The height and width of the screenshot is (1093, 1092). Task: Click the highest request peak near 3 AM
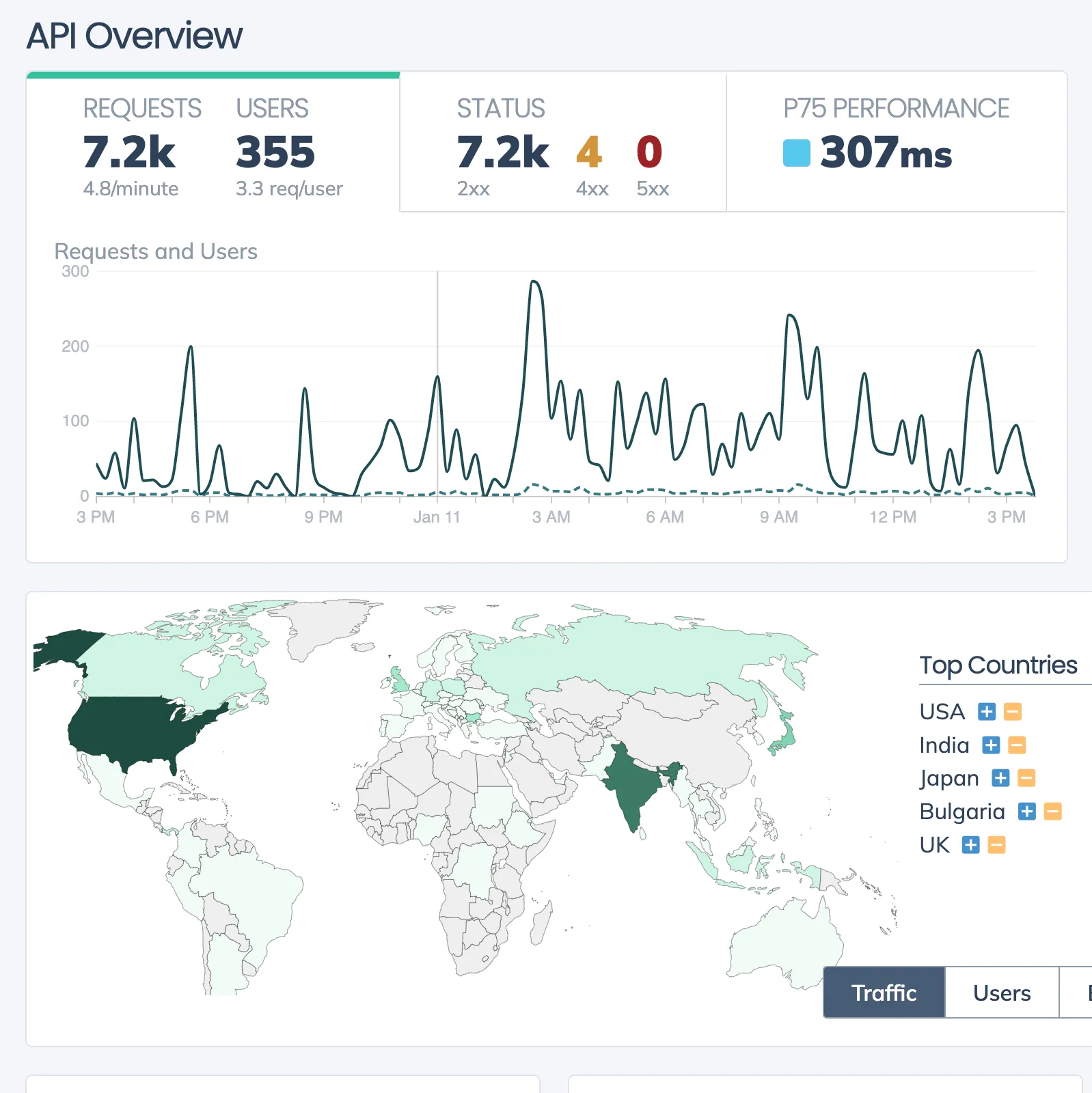coord(535,282)
